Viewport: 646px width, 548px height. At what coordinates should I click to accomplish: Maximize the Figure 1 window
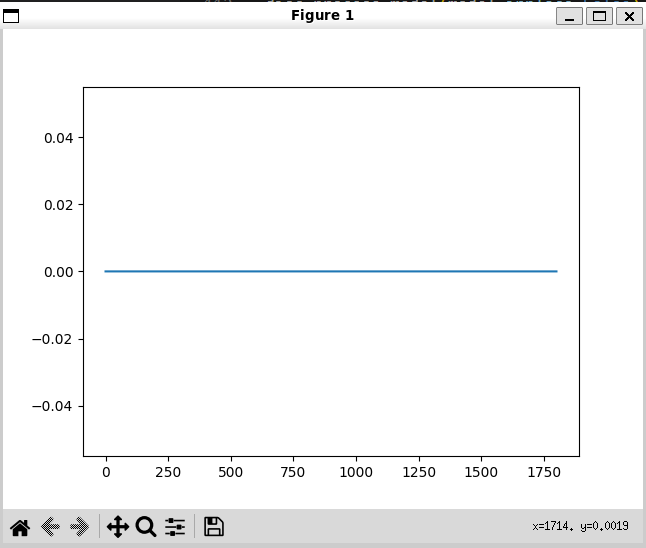(599, 16)
